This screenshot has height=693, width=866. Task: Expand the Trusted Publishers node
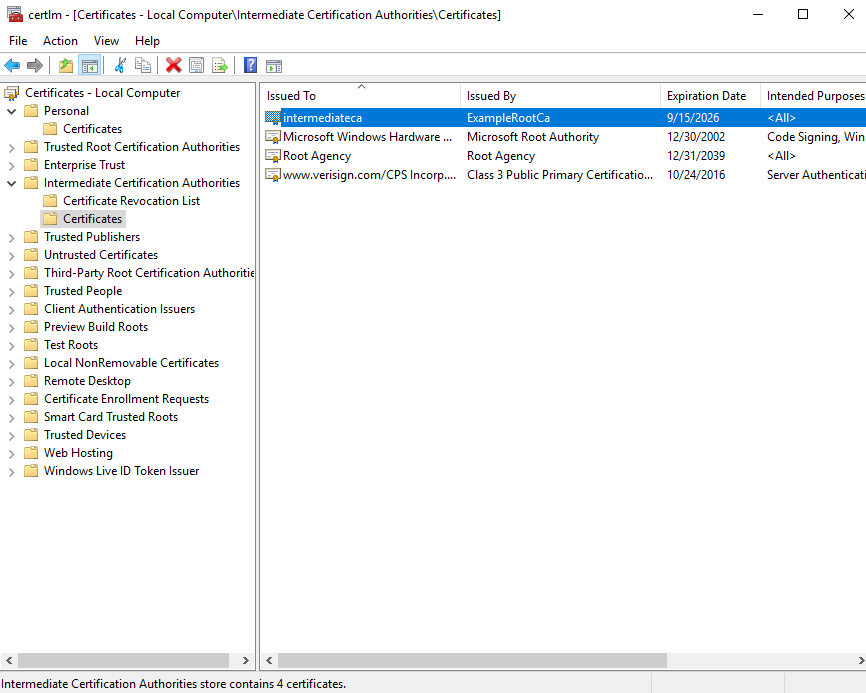point(12,237)
